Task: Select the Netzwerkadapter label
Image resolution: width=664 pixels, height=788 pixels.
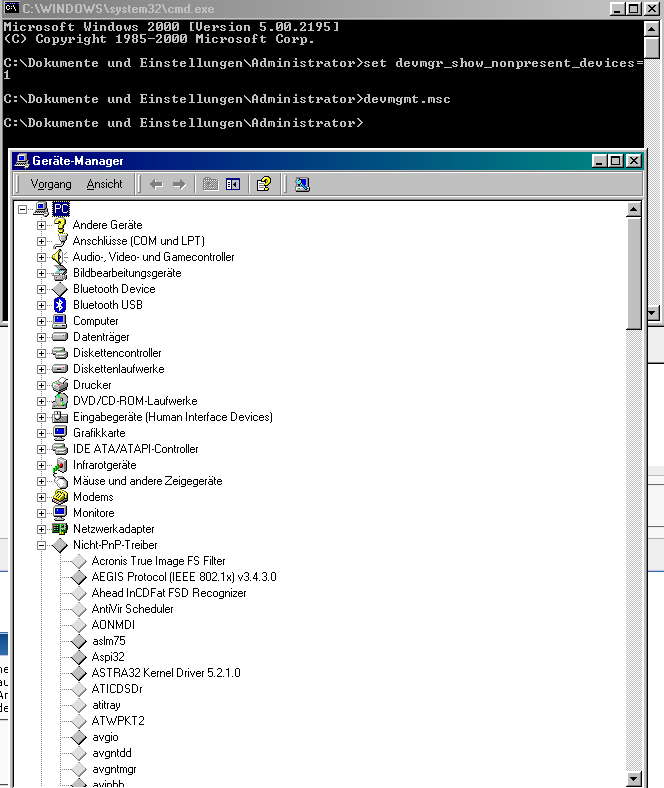Action: click(x=114, y=529)
